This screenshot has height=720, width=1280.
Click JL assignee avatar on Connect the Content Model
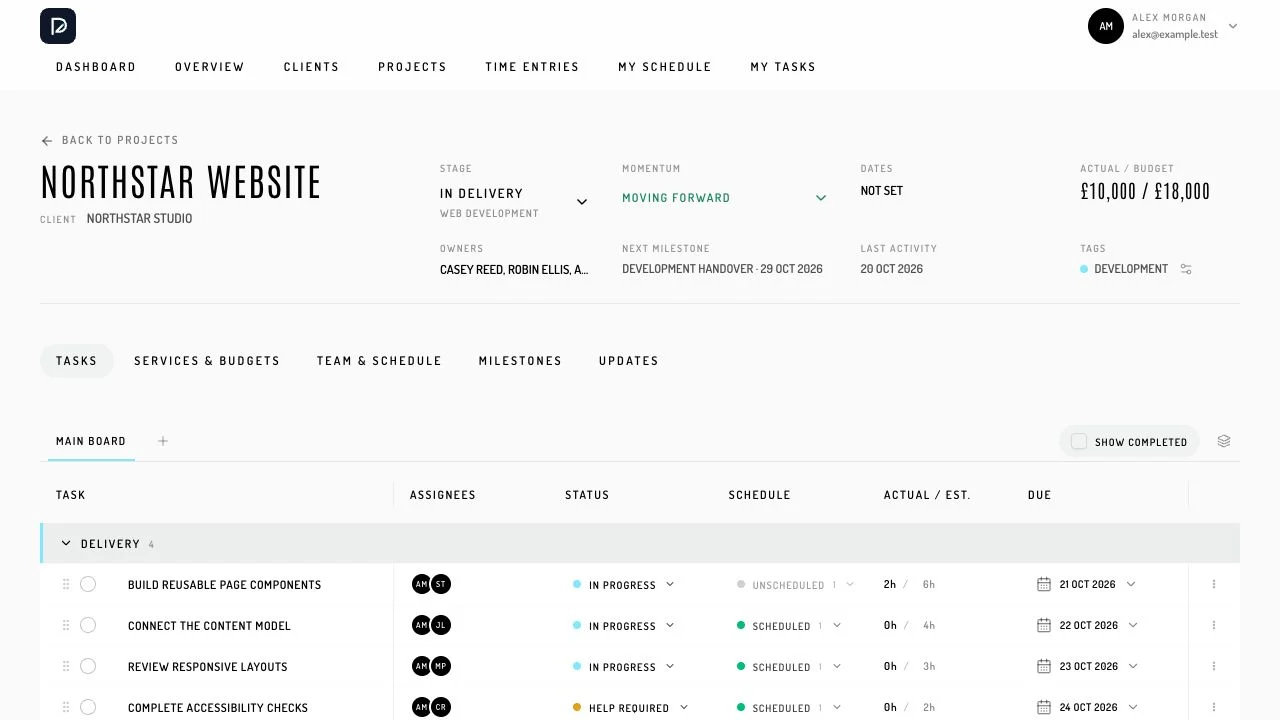[x=441, y=625]
